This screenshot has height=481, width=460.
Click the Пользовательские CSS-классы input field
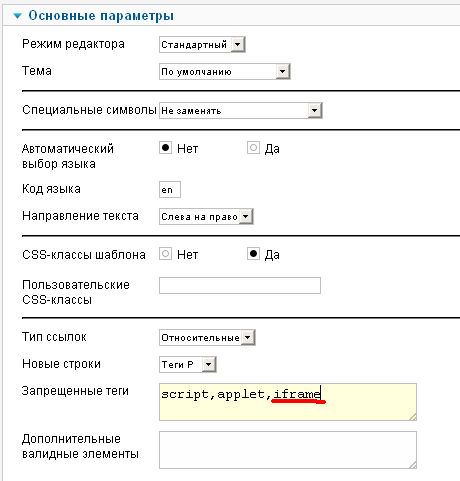pyautogui.click(x=240, y=285)
